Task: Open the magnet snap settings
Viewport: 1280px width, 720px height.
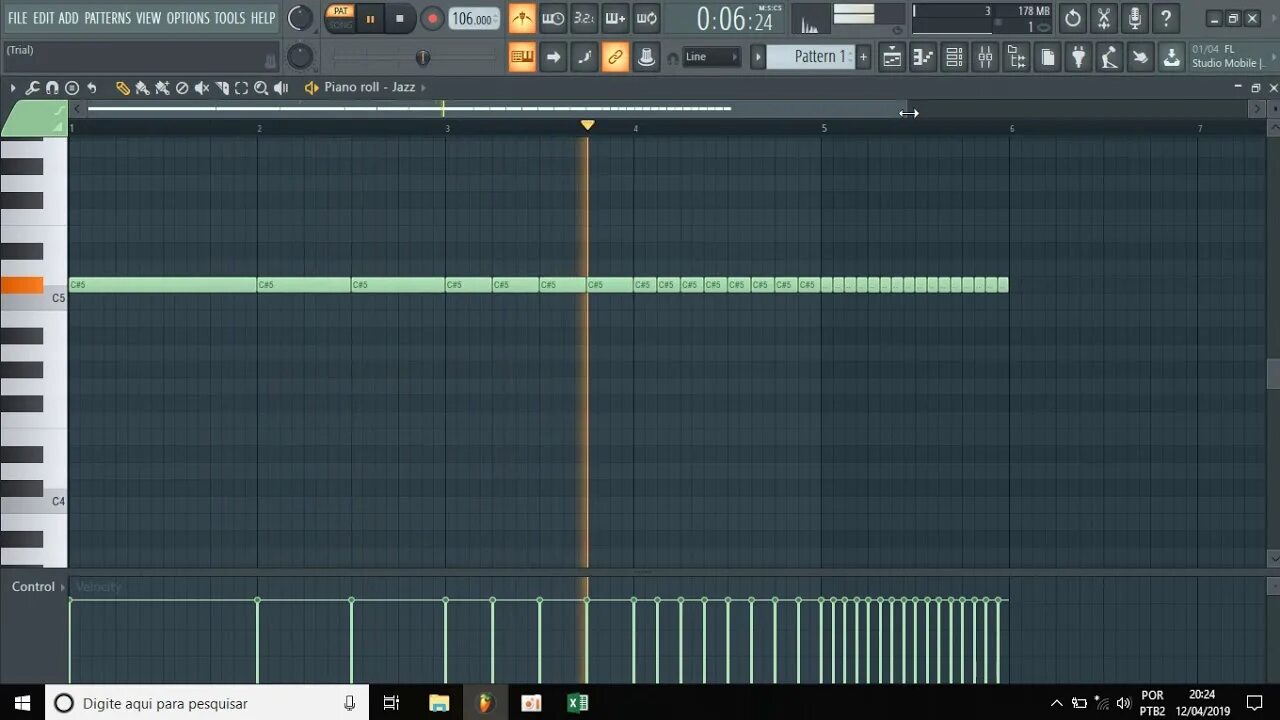Action: click(52, 88)
